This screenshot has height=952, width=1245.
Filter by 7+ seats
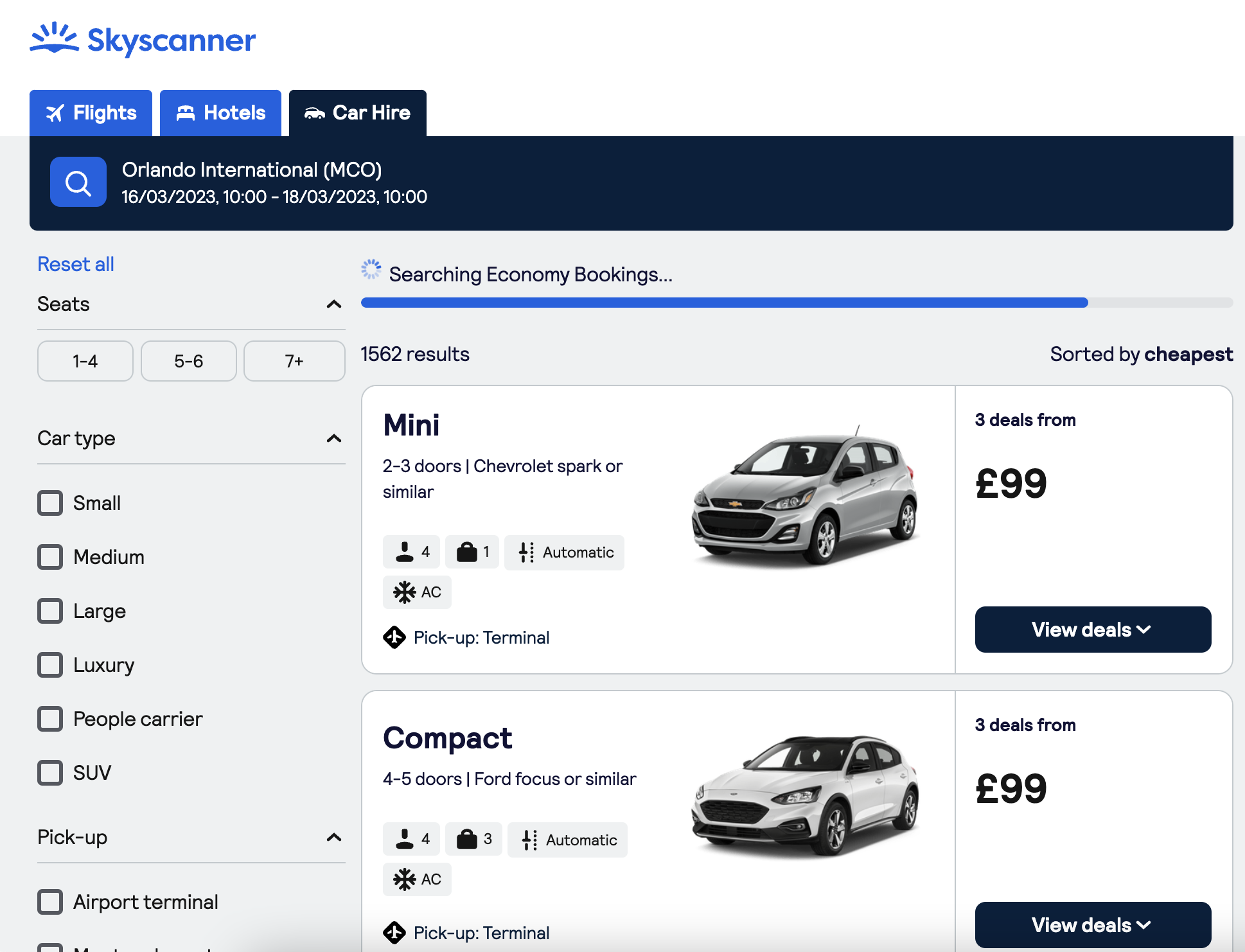pos(294,361)
